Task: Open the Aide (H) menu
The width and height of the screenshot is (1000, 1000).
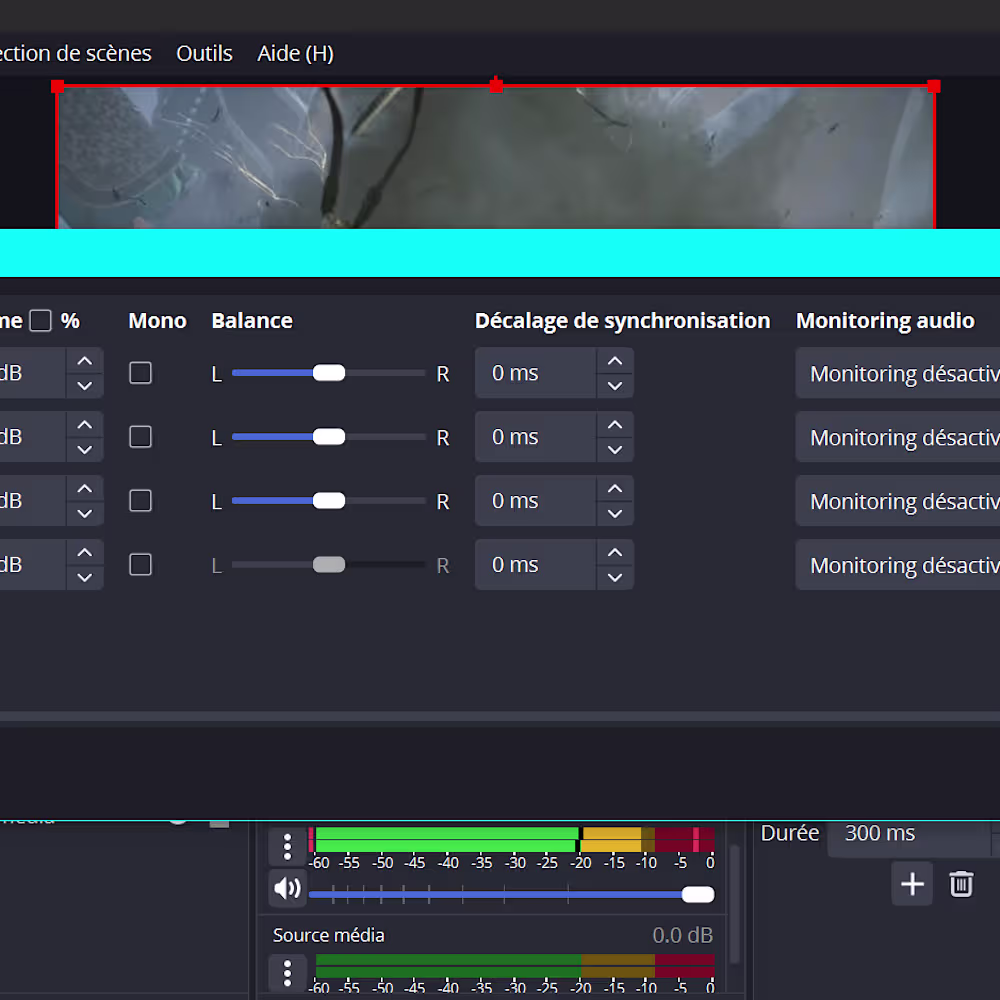Action: pyautogui.click(x=295, y=54)
